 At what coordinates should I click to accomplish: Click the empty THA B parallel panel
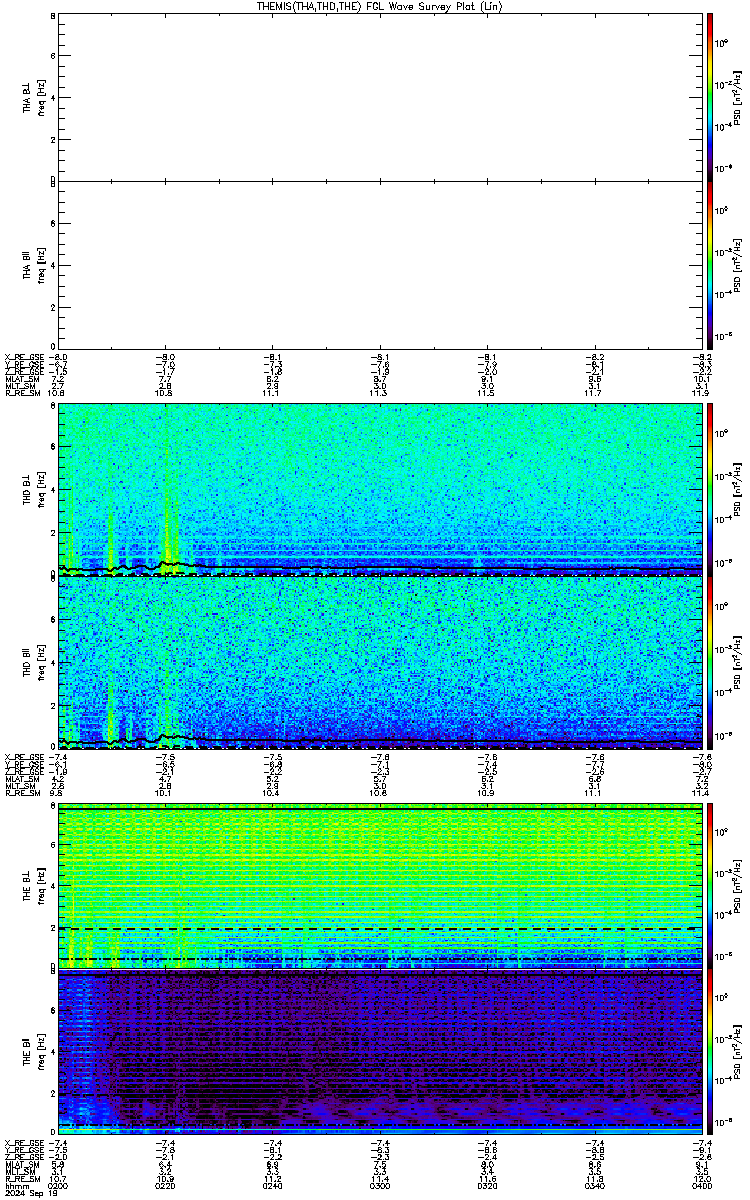pyautogui.click(x=380, y=264)
